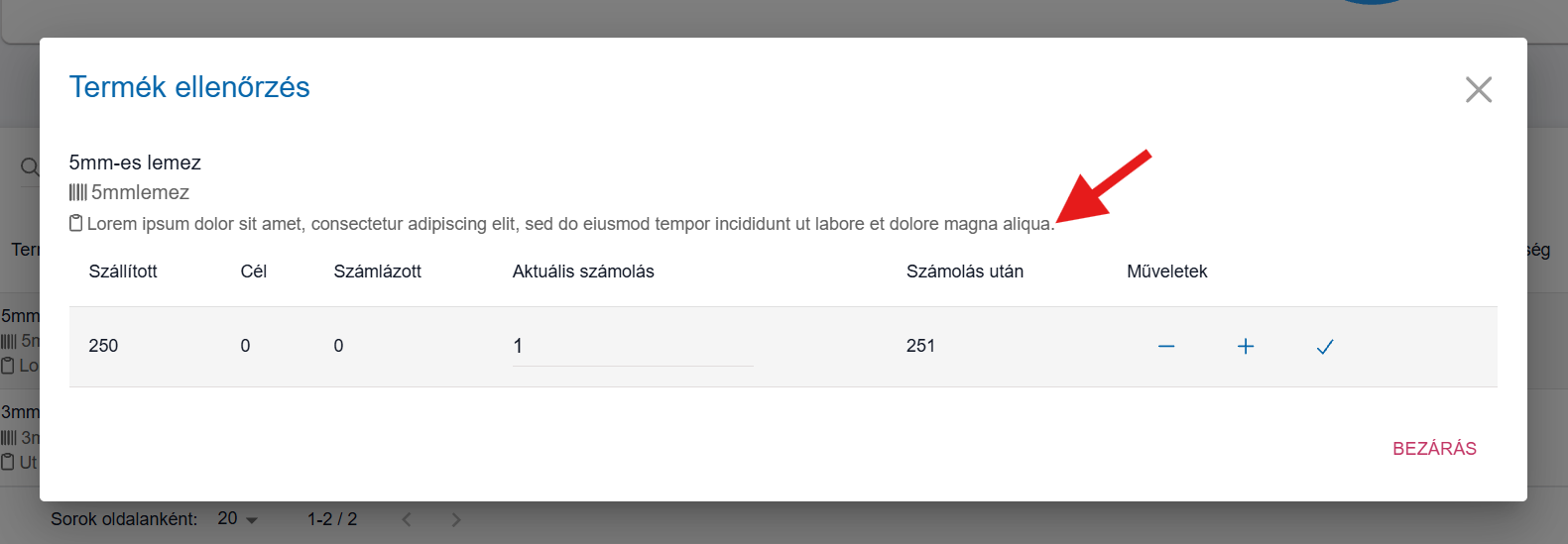Screen dimensions: 1568x544
Task: Decrease count with the minus icon
Action: tap(1166, 346)
